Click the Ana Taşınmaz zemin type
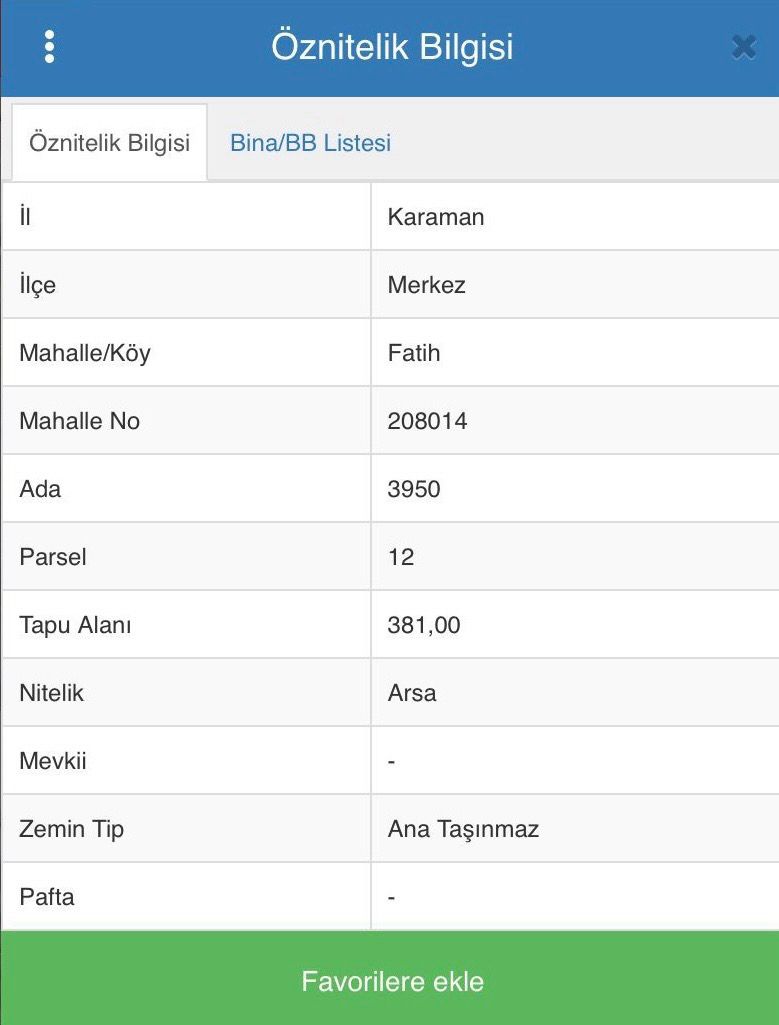 point(464,828)
